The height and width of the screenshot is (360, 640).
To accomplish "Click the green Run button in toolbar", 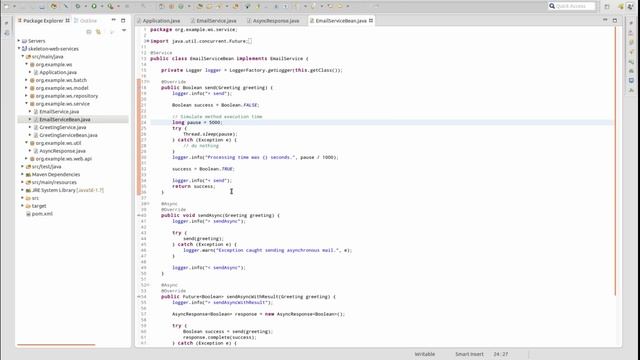I will point(94,6).
